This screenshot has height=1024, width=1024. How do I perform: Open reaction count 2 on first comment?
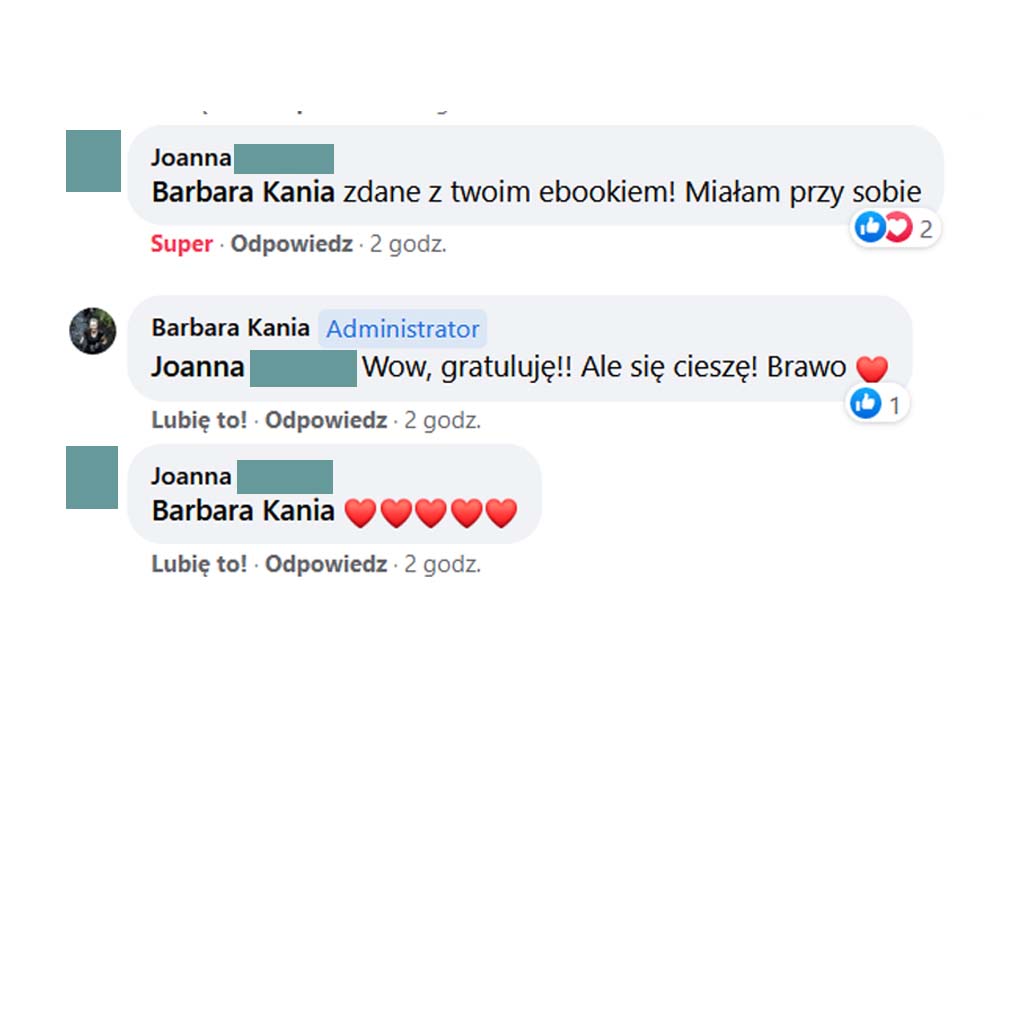click(926, 229)
